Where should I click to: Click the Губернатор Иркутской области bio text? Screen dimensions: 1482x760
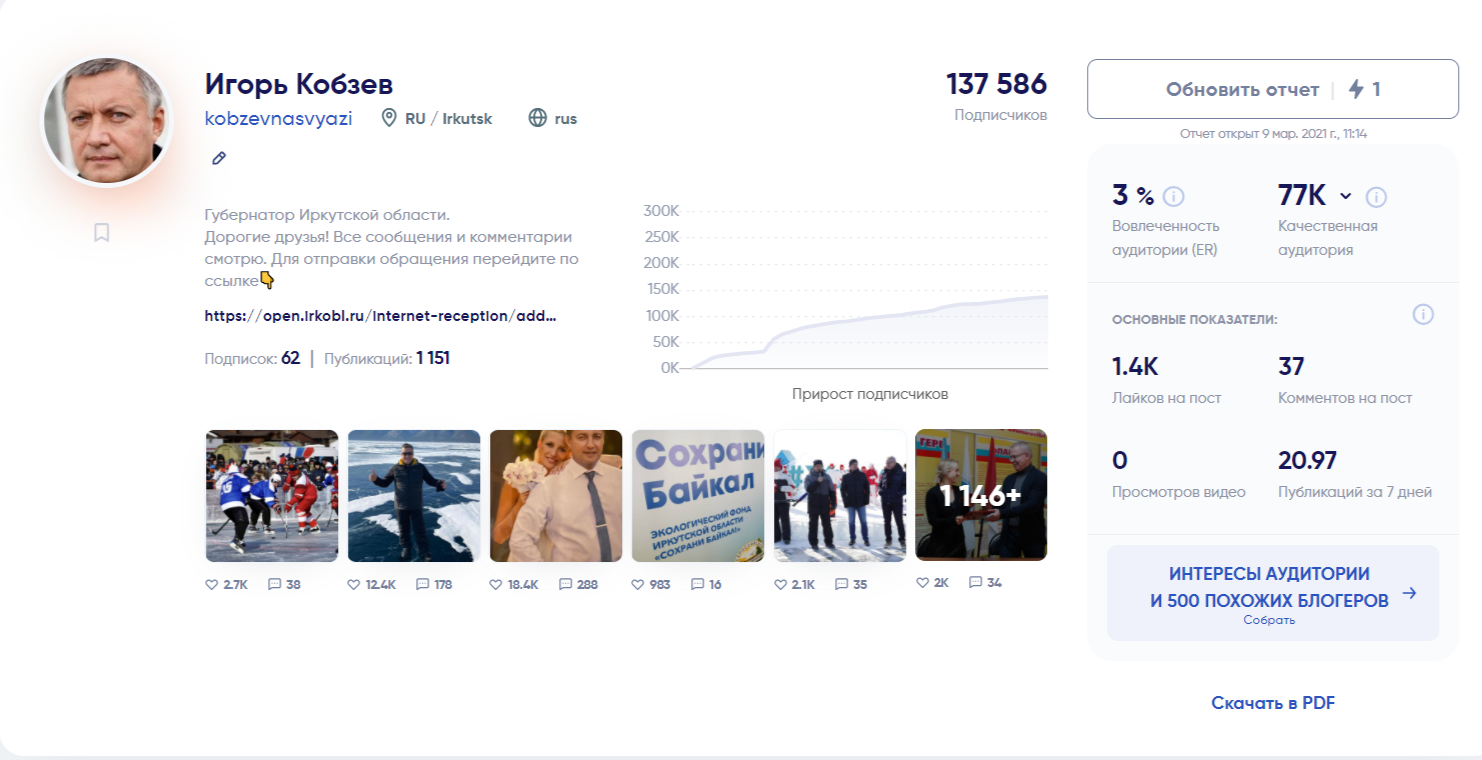[328, 215]
